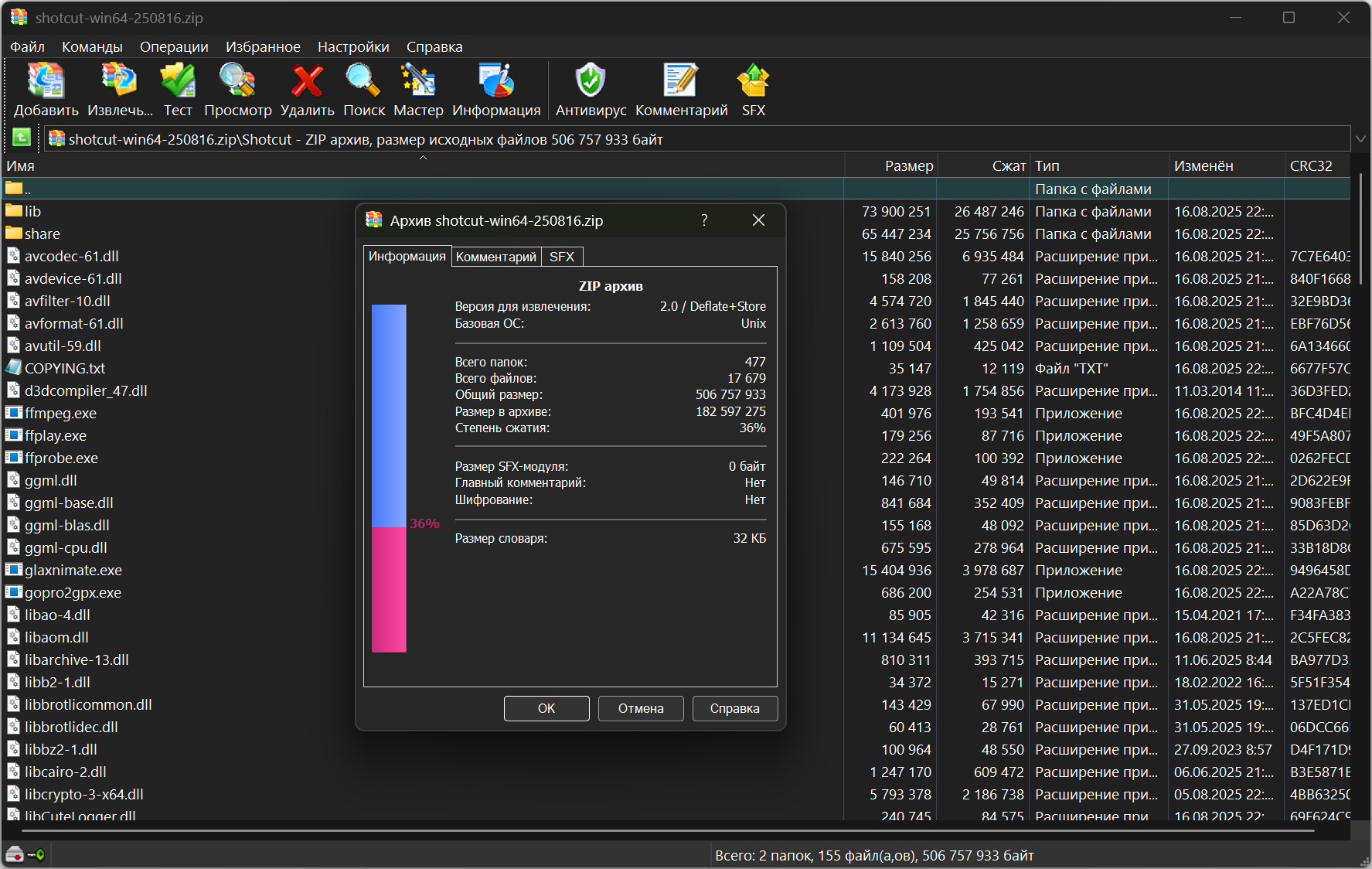Sort by the CRC32 column header
This screenshot has height=869, width=1372.
tap(1318, 165)
